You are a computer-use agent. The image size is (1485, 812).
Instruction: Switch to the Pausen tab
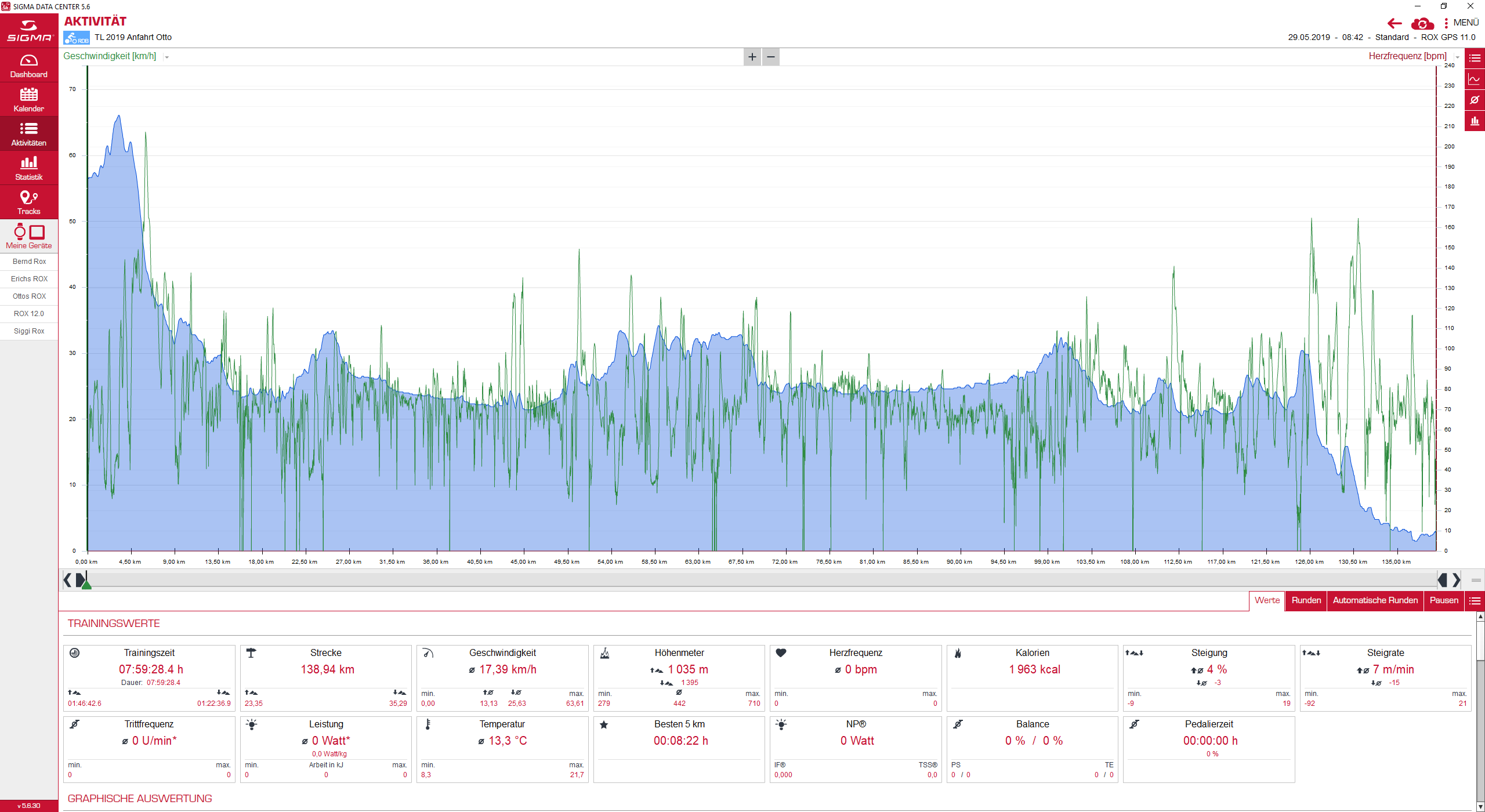point(1443,600)
